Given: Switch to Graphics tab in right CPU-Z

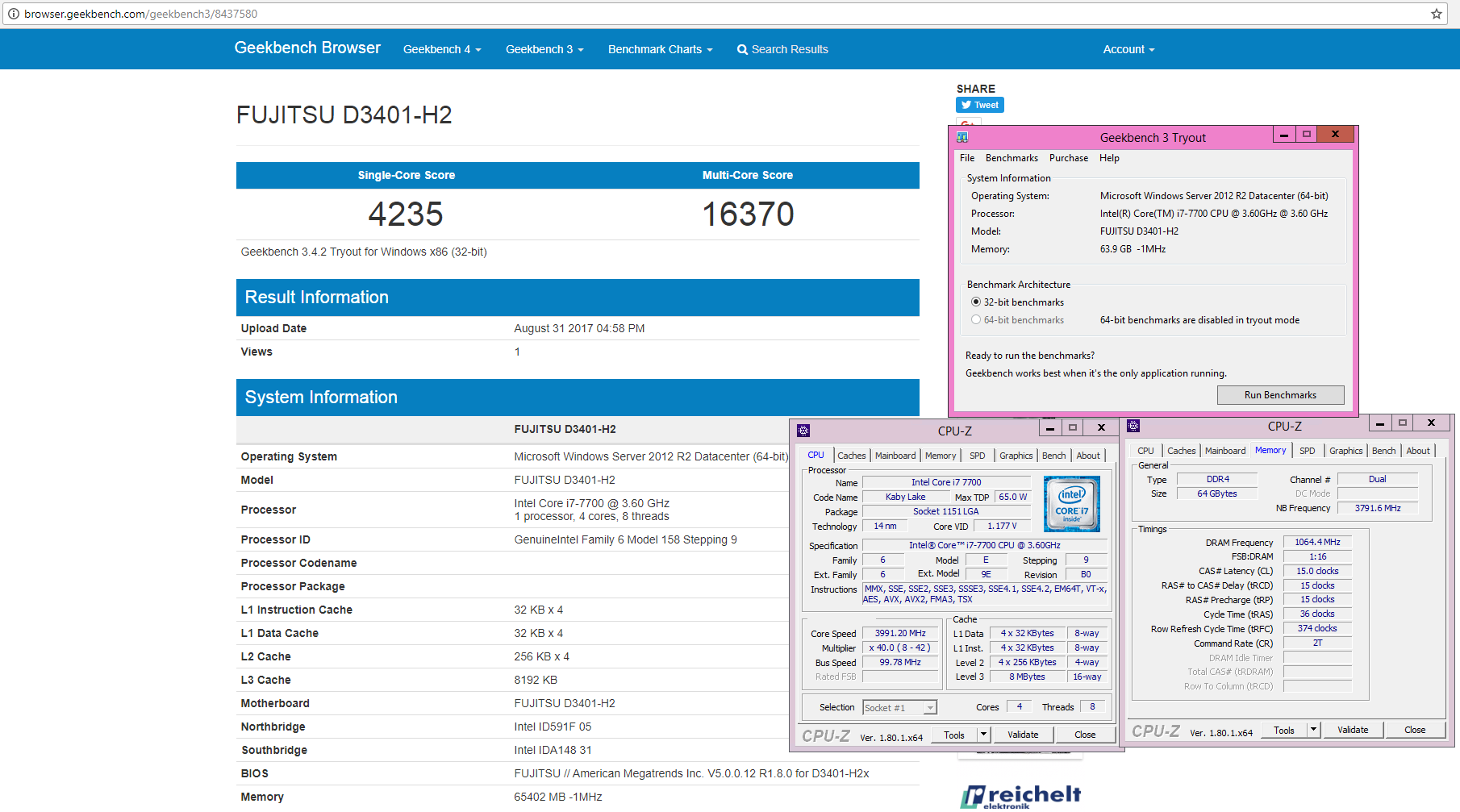Looking at the screenshot, I should coord(1345,451).
